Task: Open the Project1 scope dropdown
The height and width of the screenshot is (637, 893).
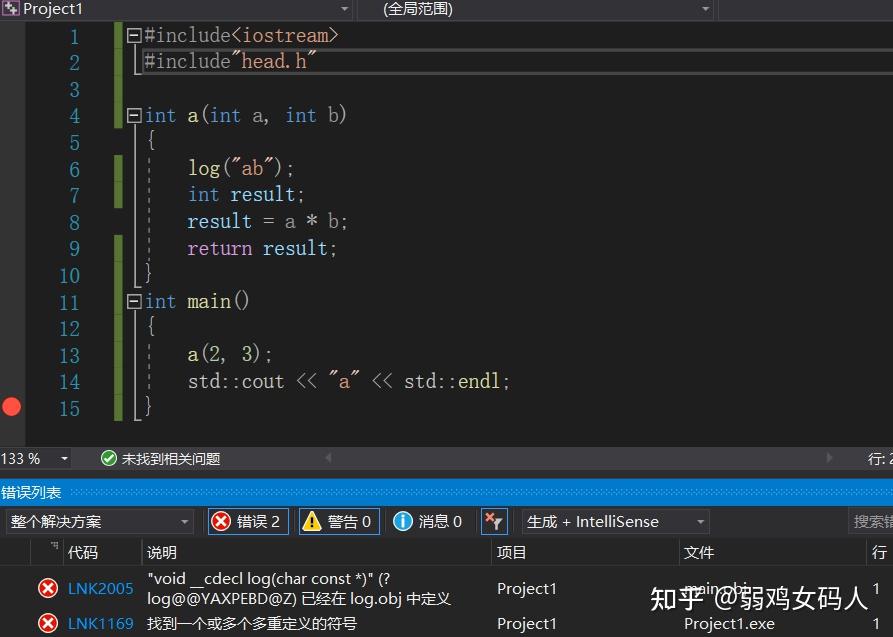Action: pos(344,9)
